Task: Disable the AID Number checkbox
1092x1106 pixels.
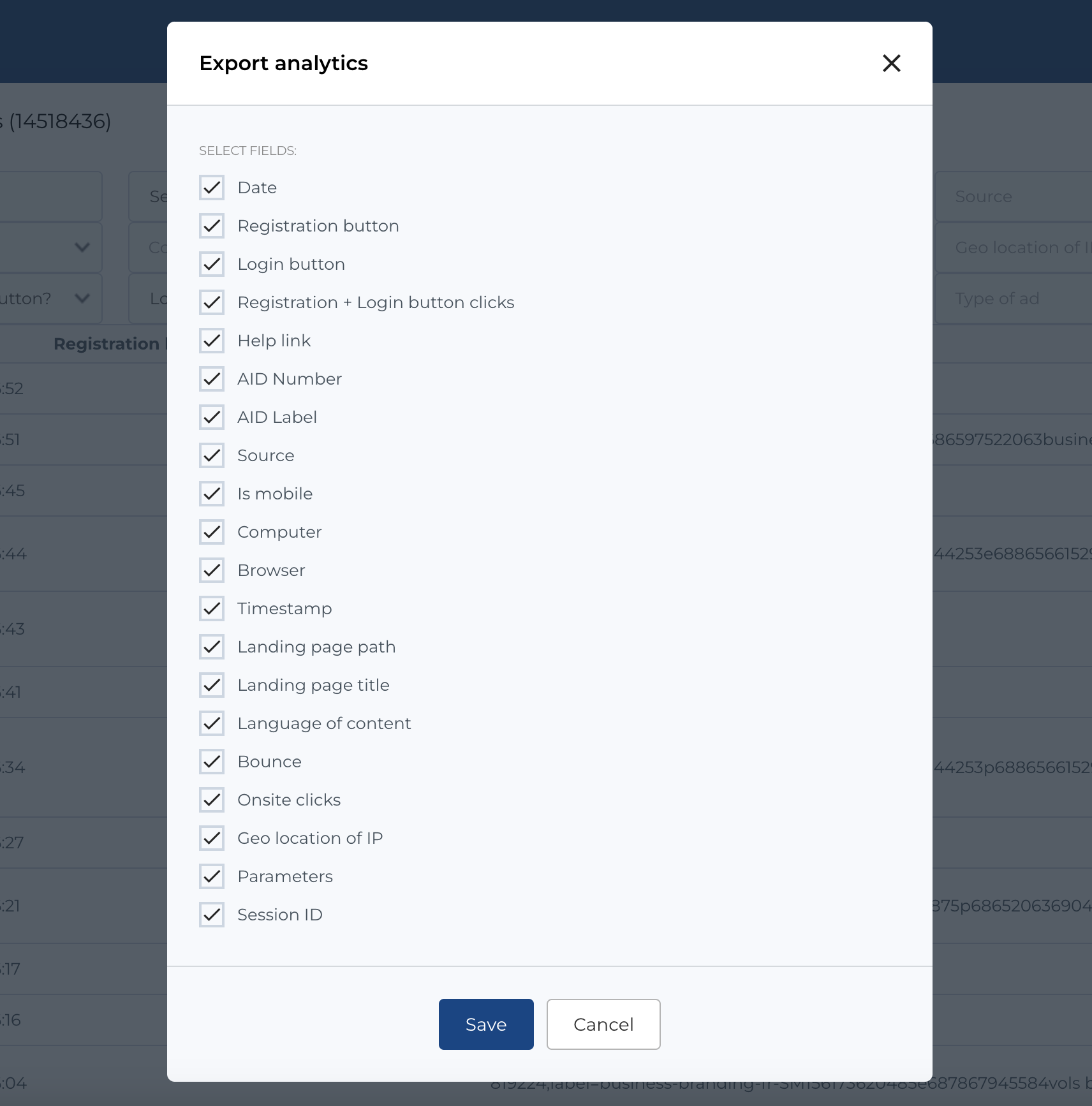Action: click(x=211, y=378)
